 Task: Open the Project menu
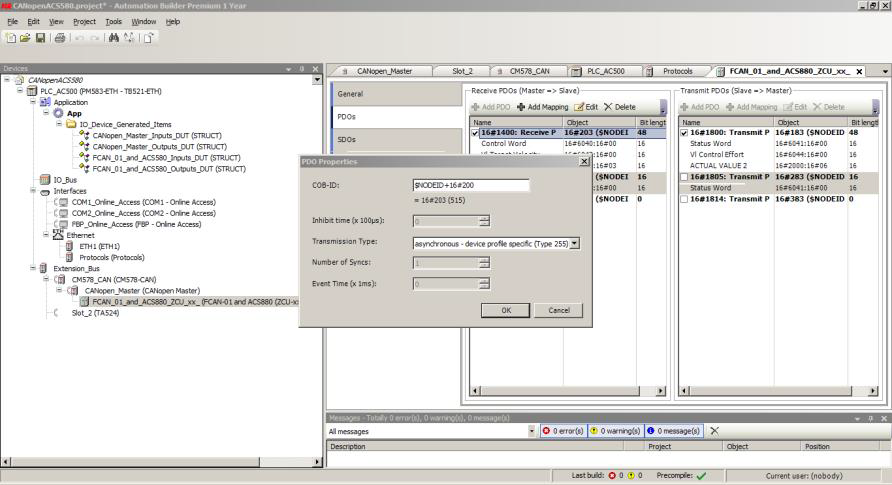pos(84,21)
